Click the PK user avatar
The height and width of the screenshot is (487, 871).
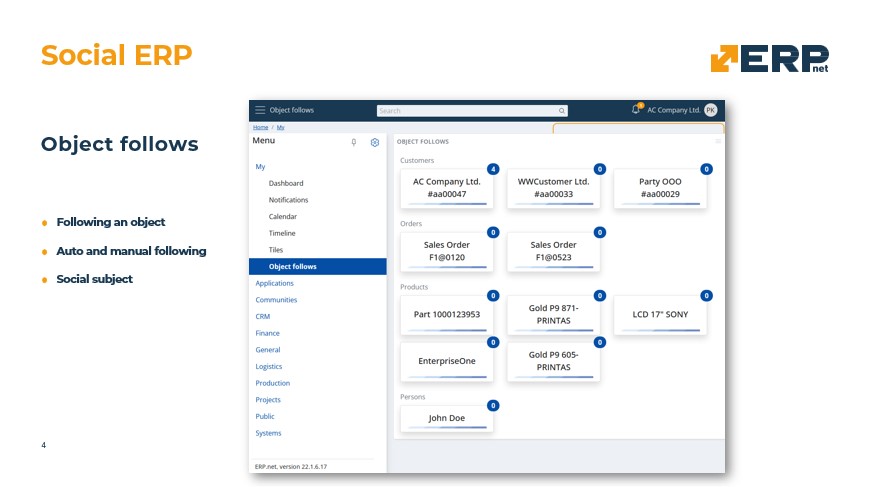click(x=710, y=110)
